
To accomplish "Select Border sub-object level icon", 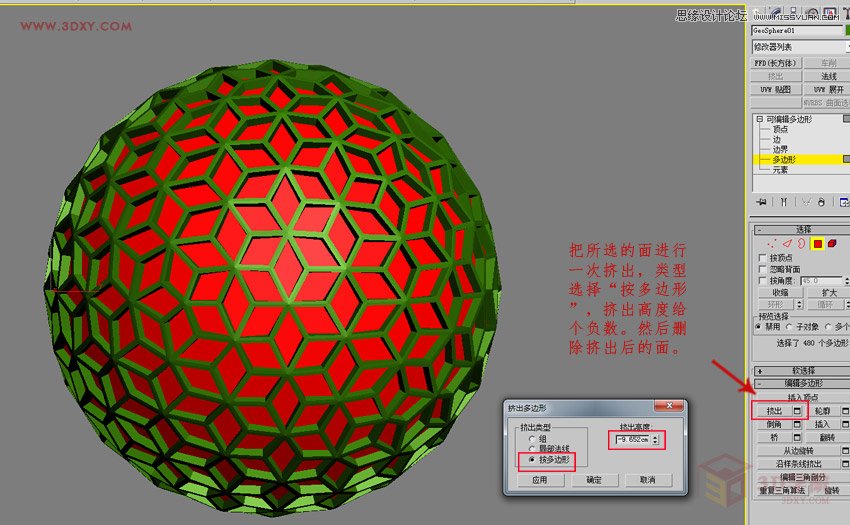I will [802, 244].
